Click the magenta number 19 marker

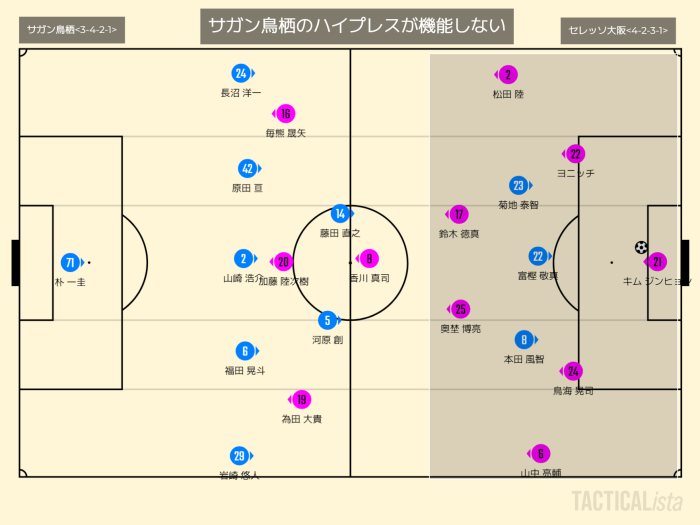(x=301, y=399)
